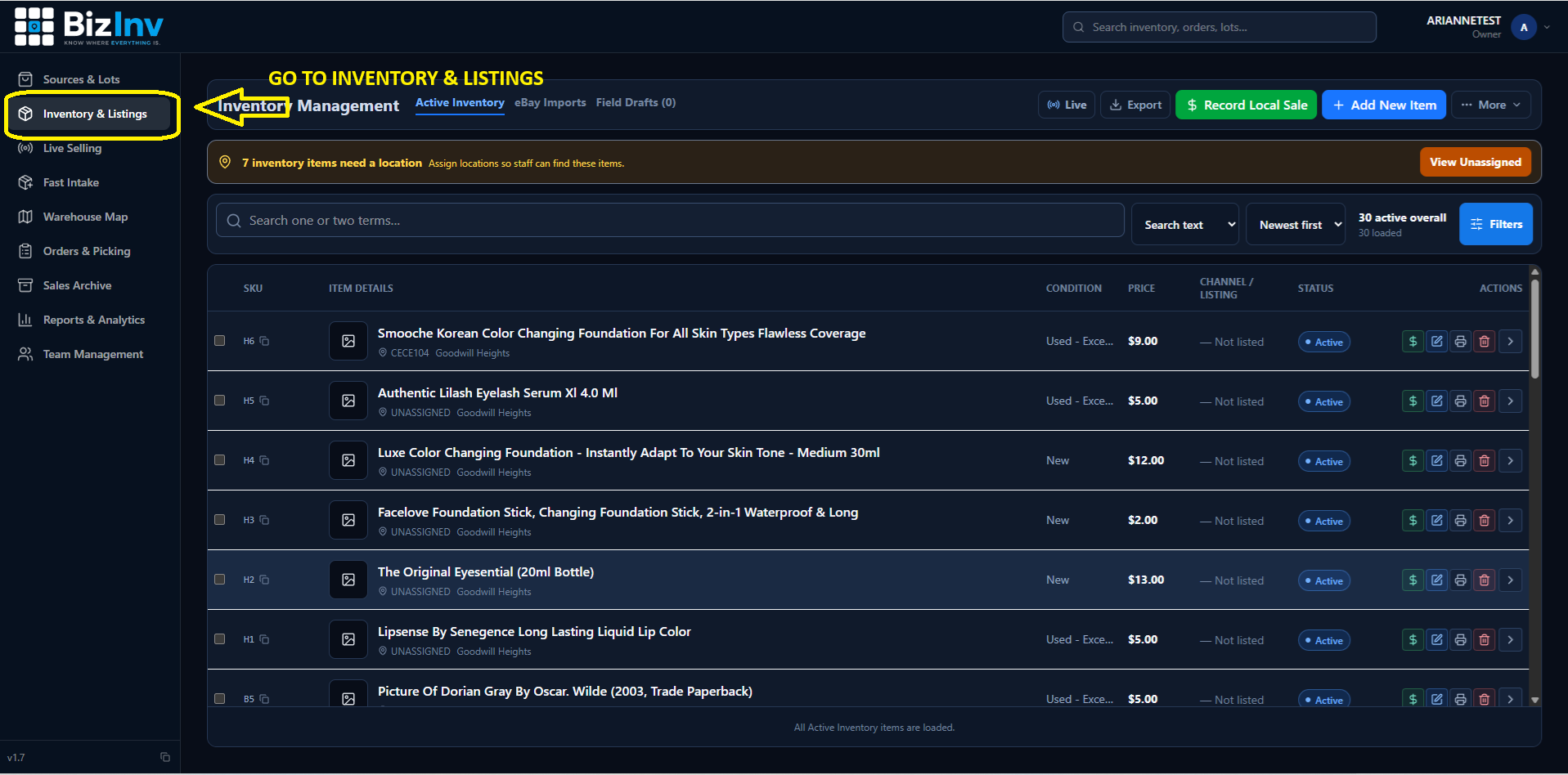Click the dollar sale icon for item H6

tap(1413, 341)
